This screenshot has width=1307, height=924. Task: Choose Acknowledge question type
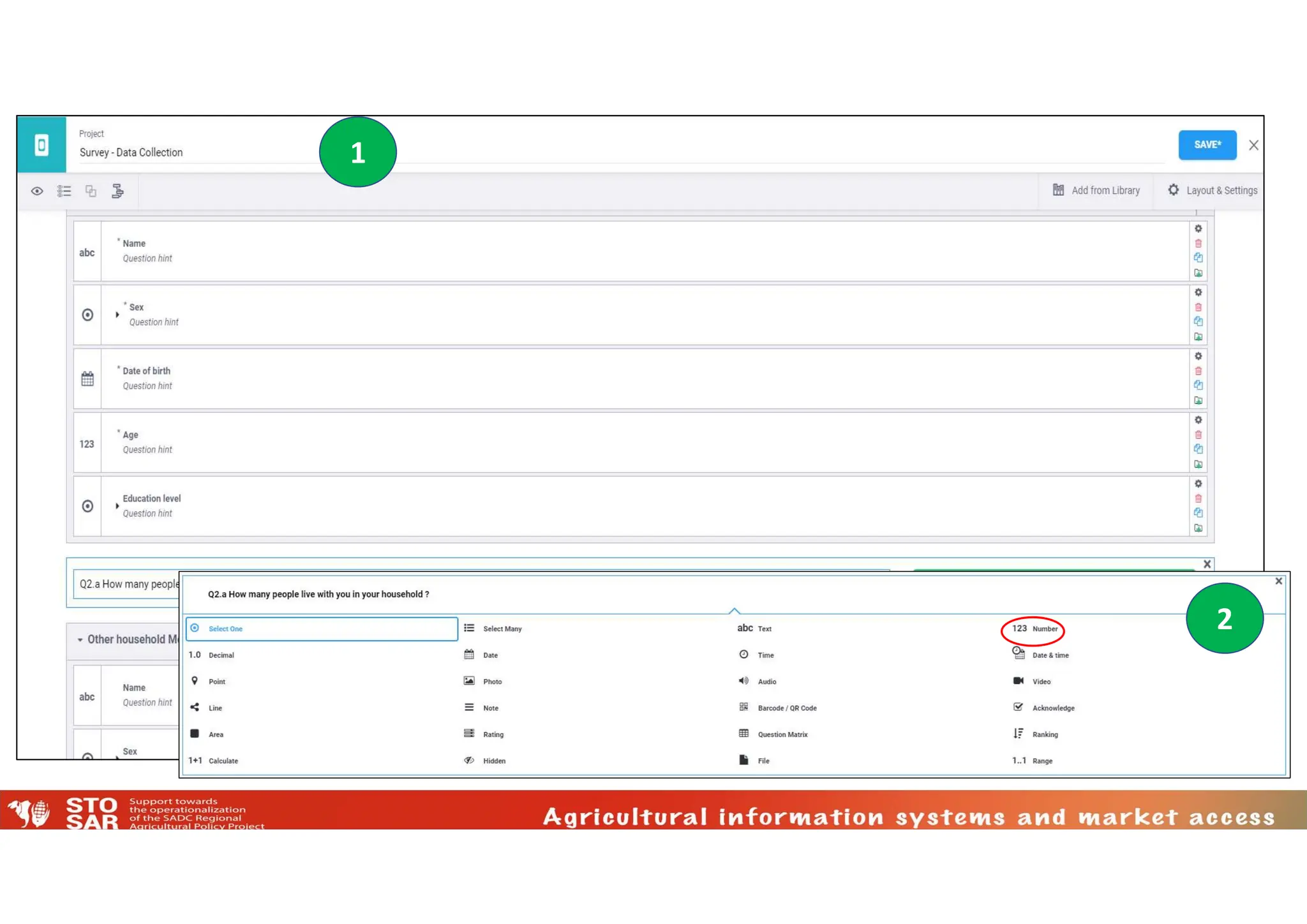[x=1052, y=708]
